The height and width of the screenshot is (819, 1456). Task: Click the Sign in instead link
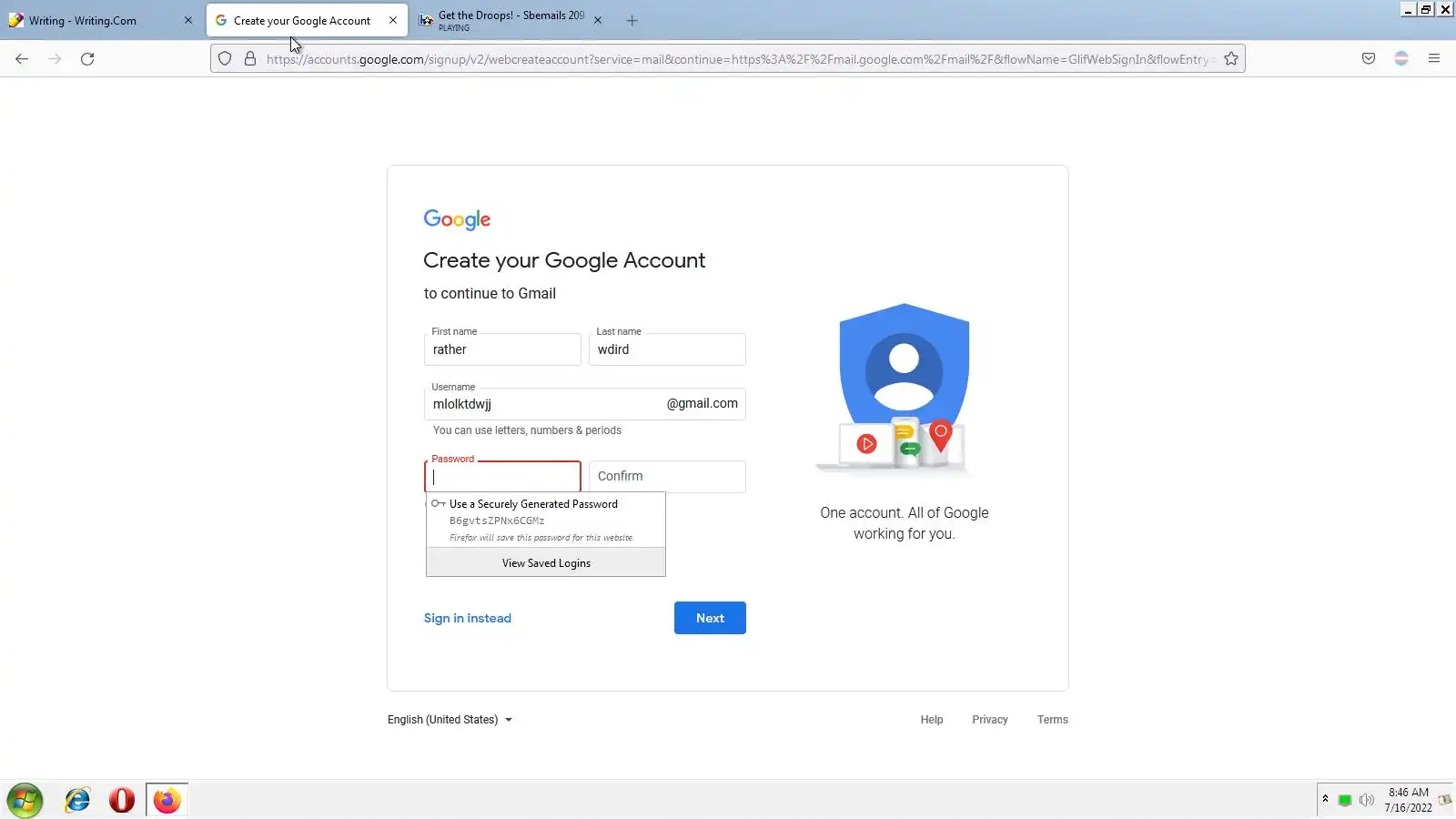(468, 618)
